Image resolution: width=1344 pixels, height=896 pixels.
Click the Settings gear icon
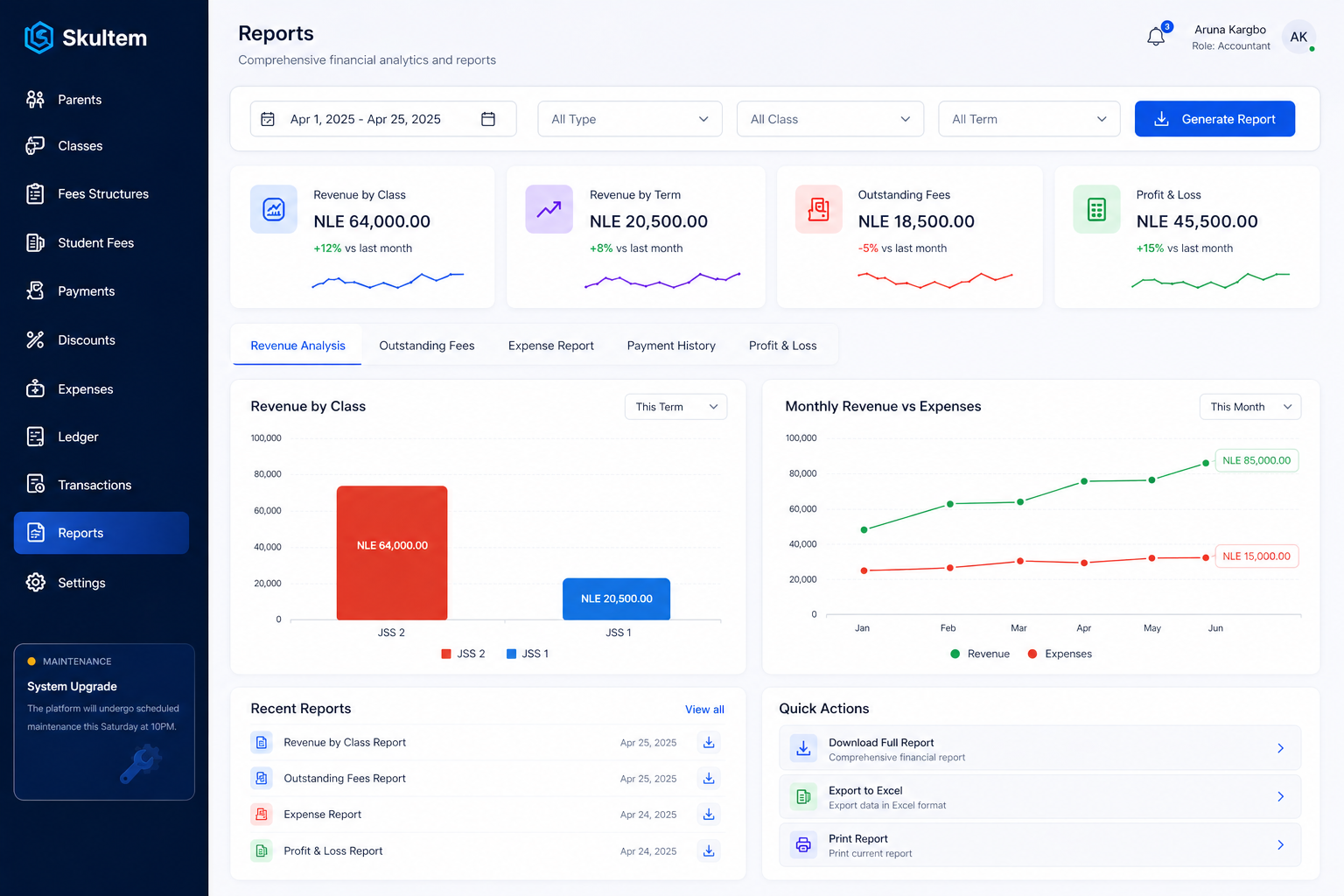[x=35, y=583]
